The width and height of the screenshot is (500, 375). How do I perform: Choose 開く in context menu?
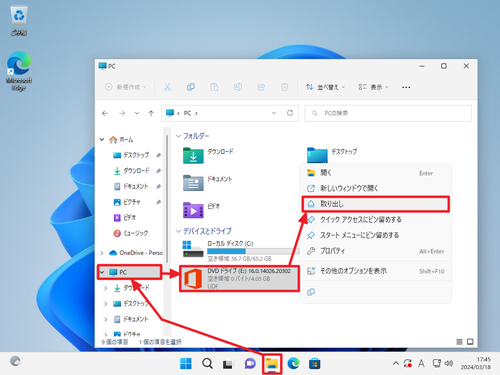point(375,173)
